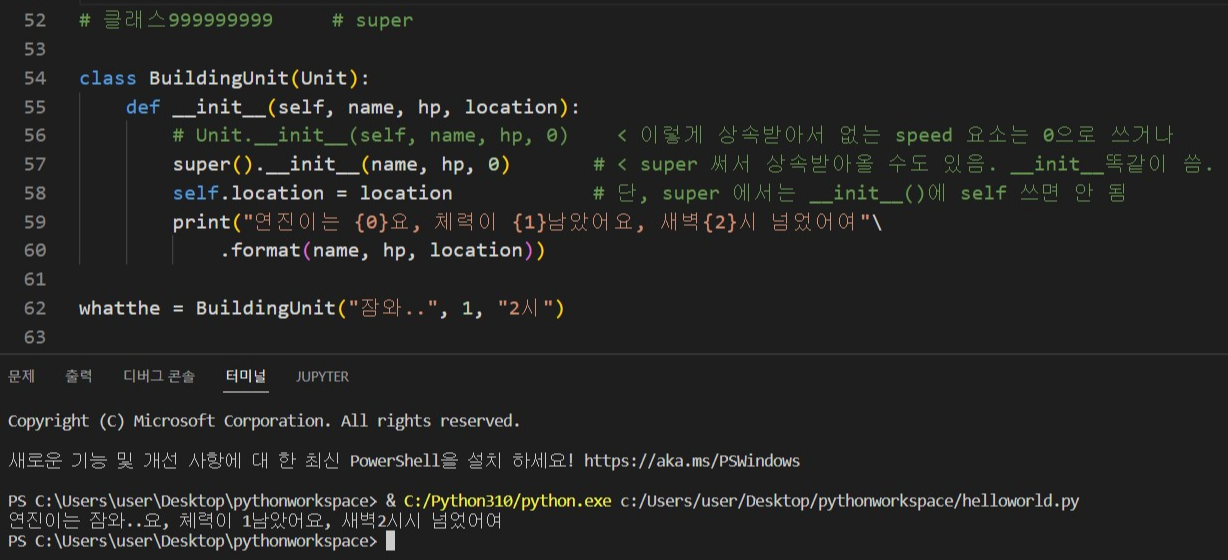This screenshot has width=1228, height=560.
Task: Click the C:/Python310/python.exe path in terminal
Action: 507,500
